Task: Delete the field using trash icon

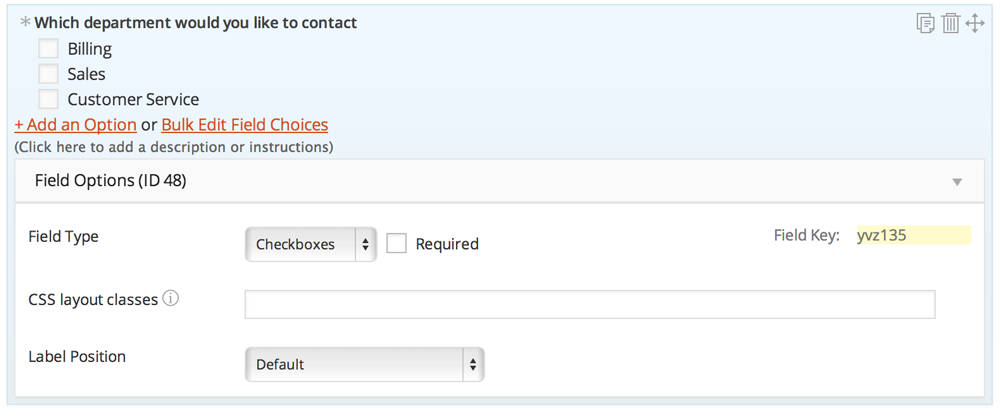Action: pyautogui.click(x=950, y=23)
